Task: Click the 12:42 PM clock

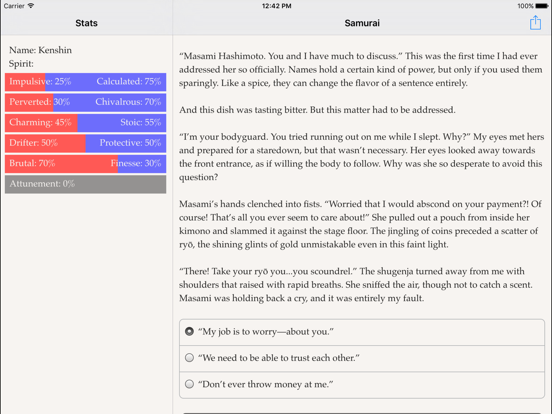Action: click(276, 6)
